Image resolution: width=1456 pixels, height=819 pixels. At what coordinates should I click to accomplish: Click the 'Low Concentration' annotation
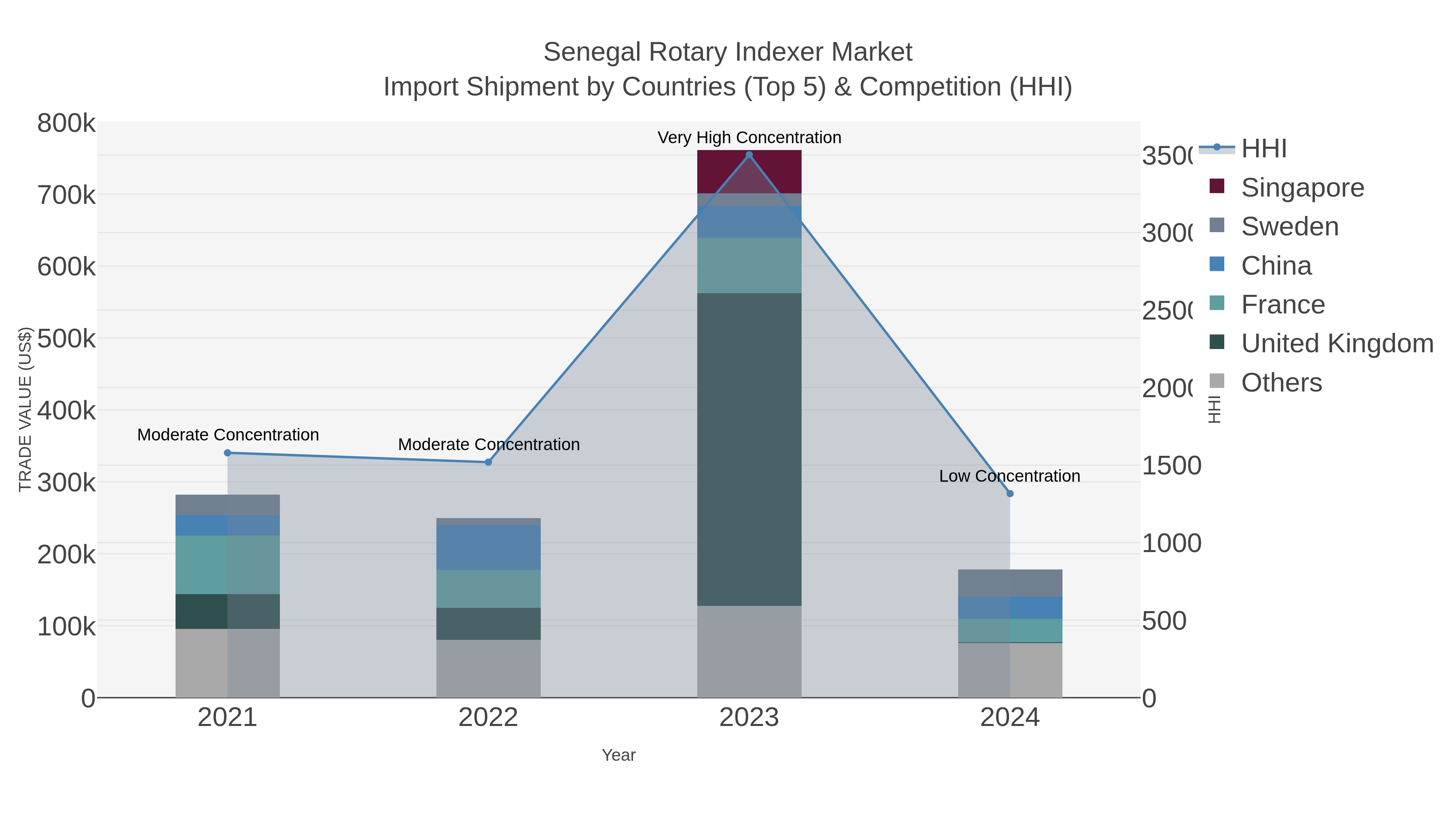coord(1009,476)
